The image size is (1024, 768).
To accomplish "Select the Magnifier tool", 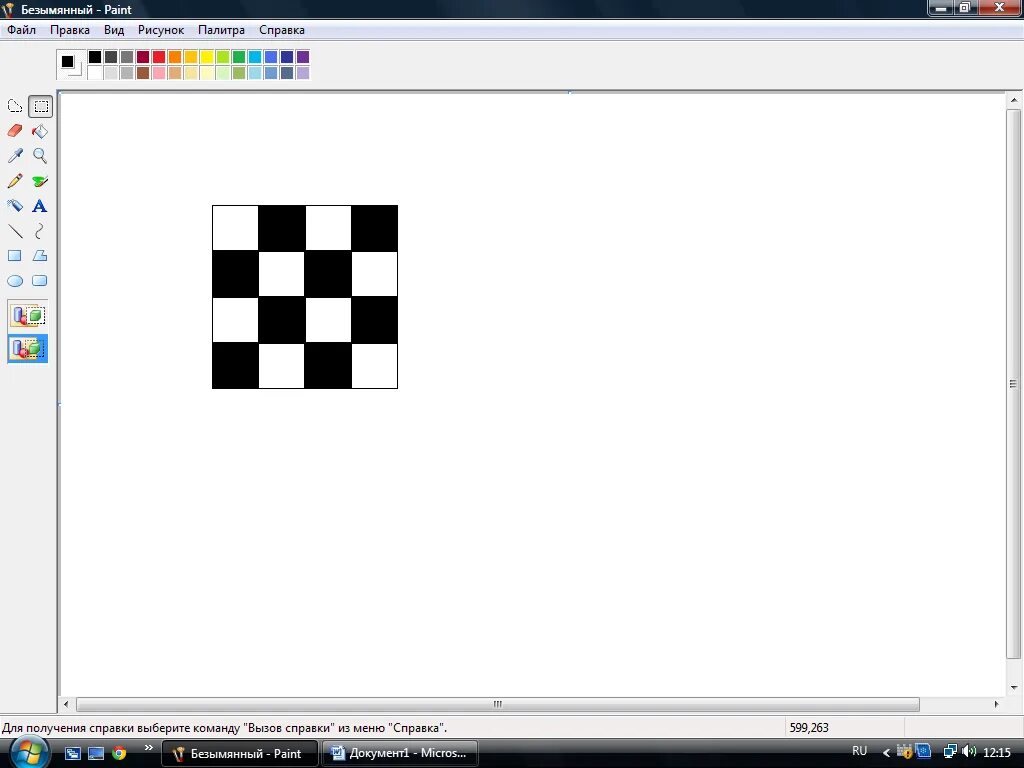I will click(40, 155).
